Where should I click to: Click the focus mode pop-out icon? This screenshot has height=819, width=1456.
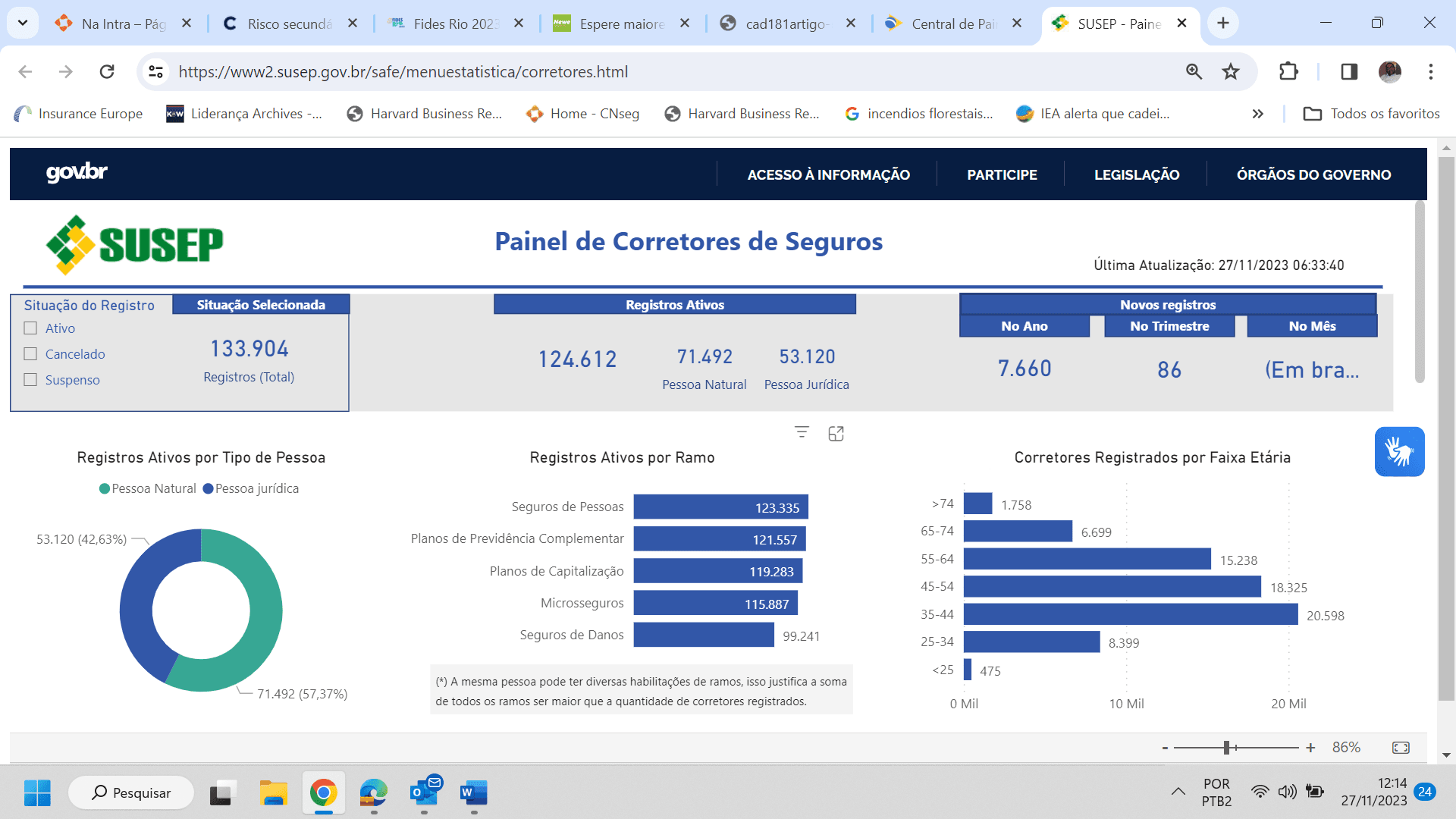coord(836,433)
